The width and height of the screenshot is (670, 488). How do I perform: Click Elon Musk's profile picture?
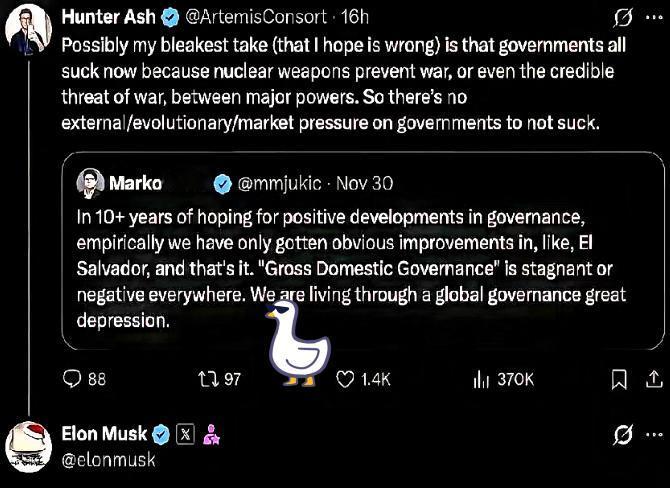pyautogui.click(x=30, y=446)
